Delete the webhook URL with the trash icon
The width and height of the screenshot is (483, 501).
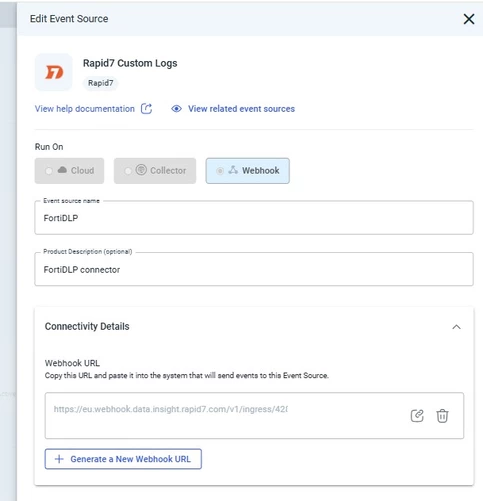tap(442, 416)
